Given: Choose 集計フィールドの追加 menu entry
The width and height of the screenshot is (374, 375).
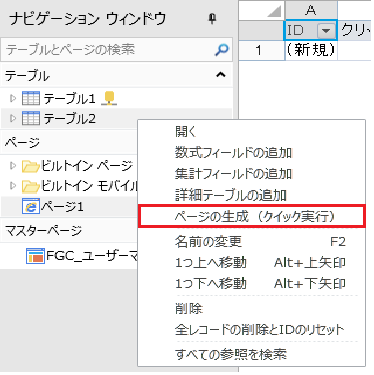Looking at the screenshot, I should (x=252, y=174).
